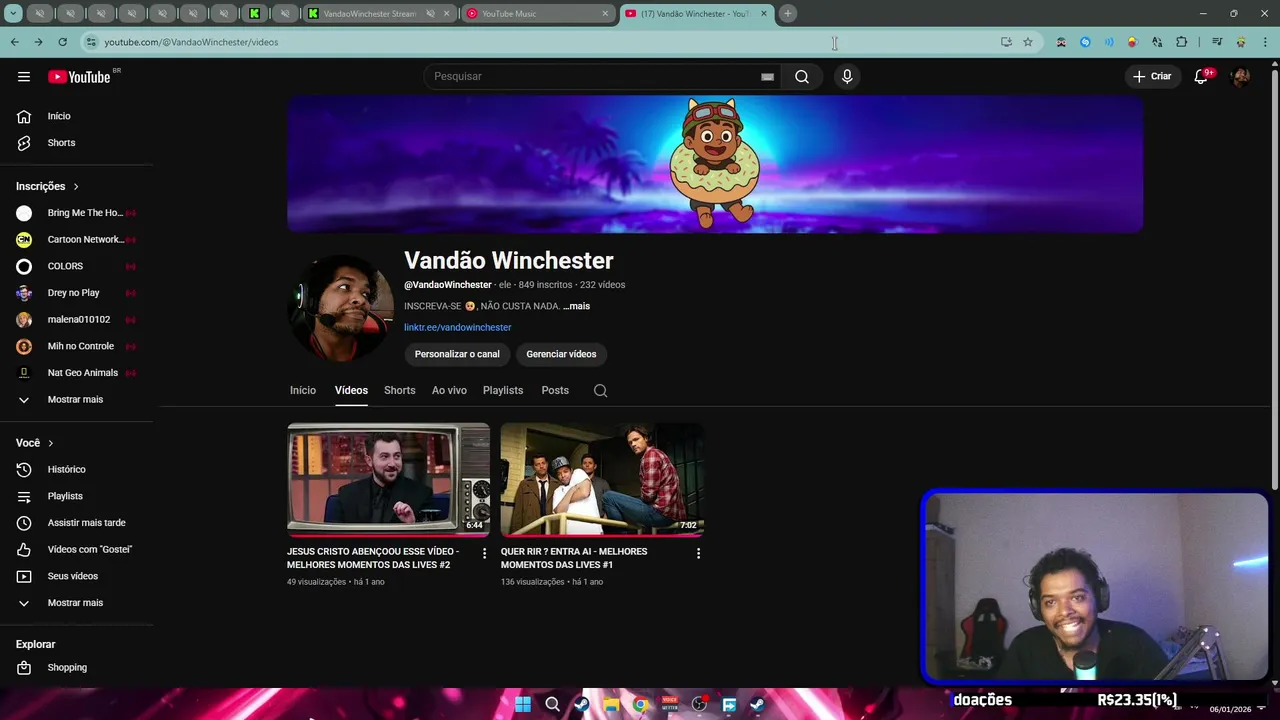Open the site information icon in address bar
Image resolution: width=1280 pixels, height=720 pixels.
tap(91, 42)
